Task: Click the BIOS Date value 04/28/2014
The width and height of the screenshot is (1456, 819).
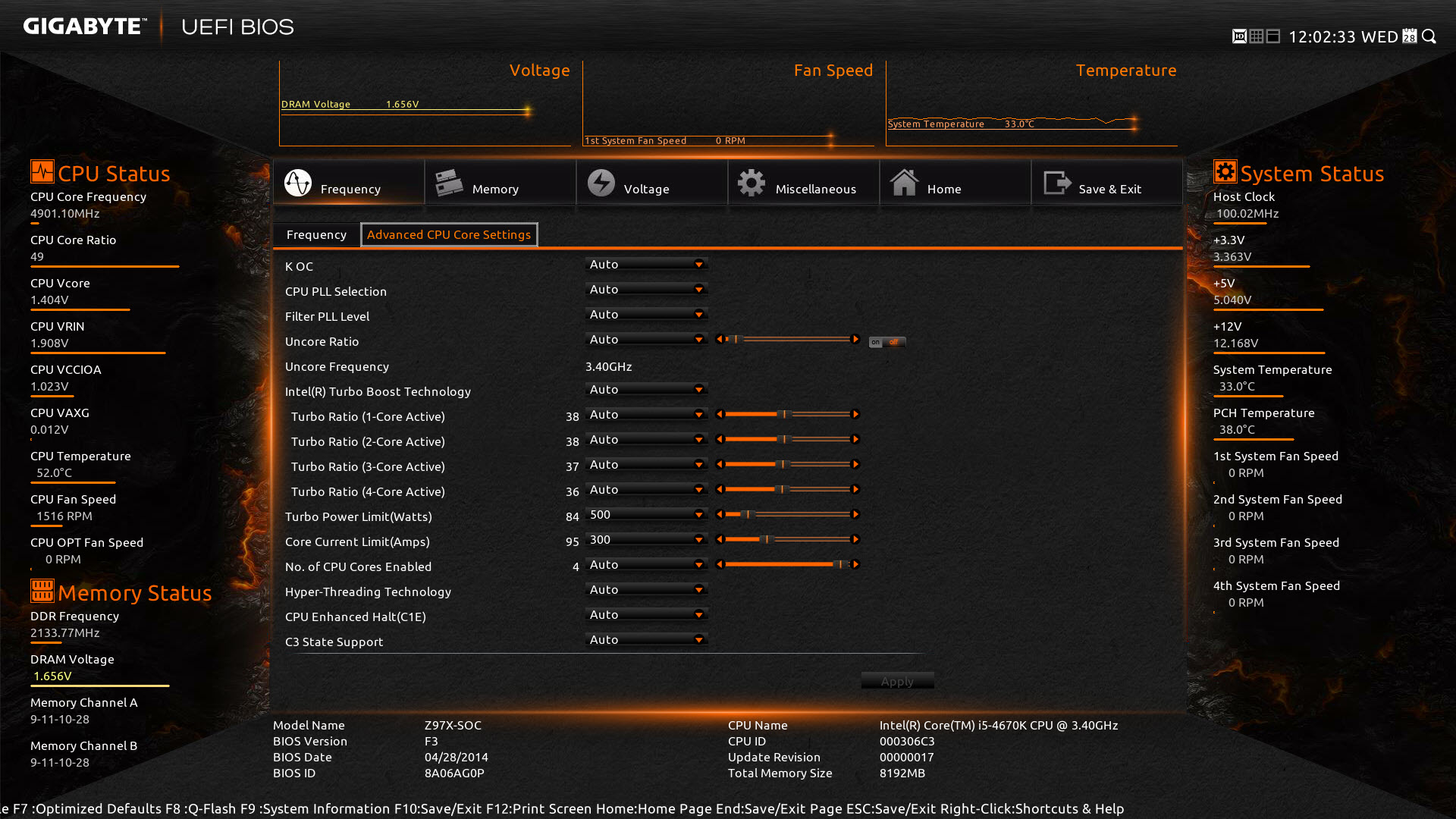Action: (457, 757)
